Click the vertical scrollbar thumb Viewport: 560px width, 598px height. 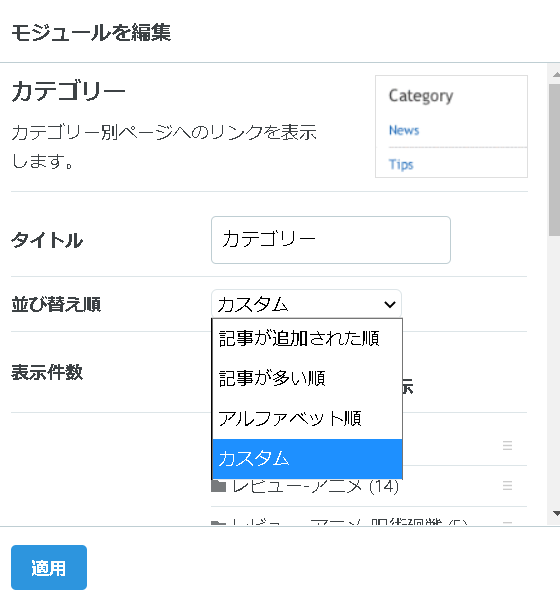554,160
